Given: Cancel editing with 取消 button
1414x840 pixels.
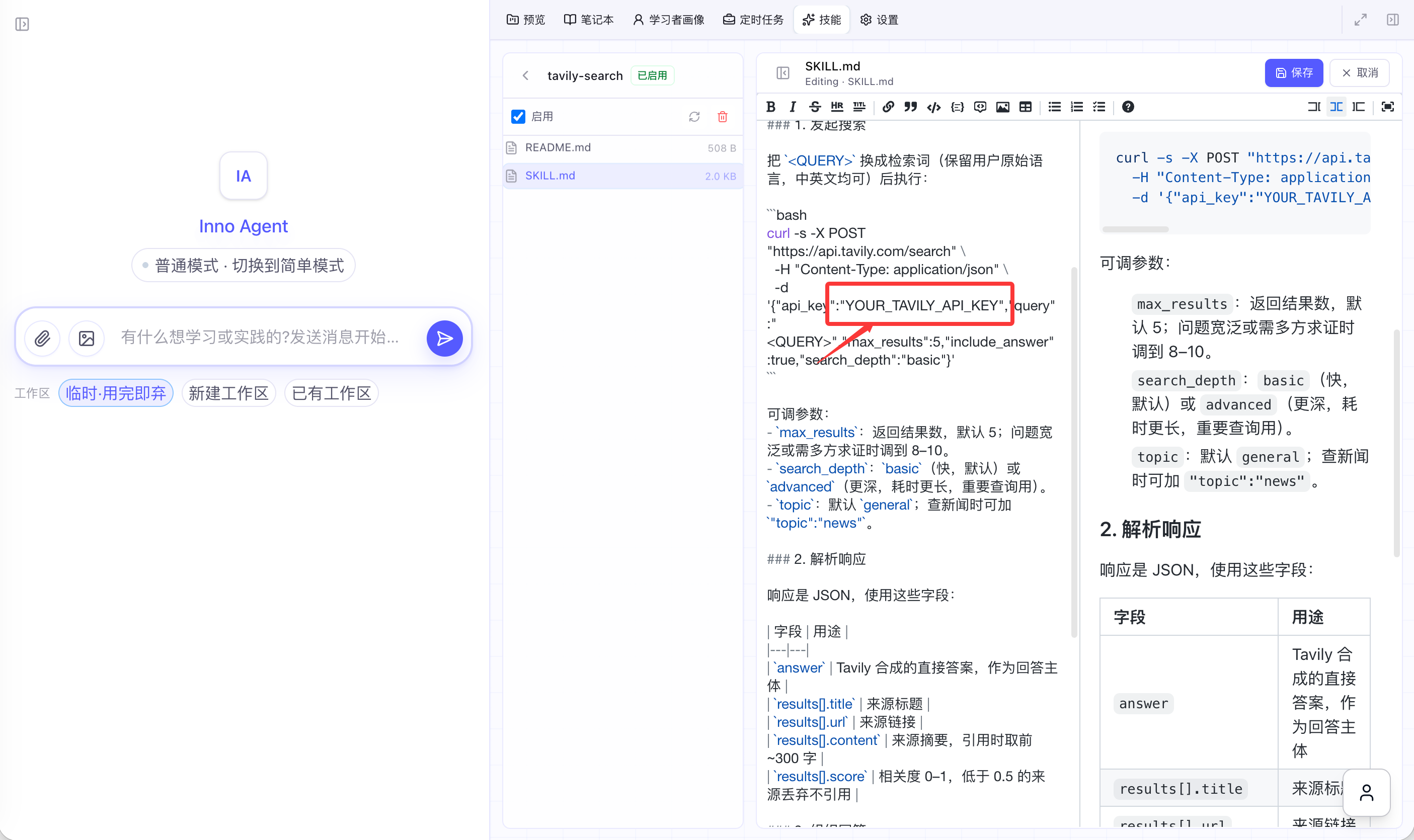Looking at the screenshot, I should click(1359, 73).
